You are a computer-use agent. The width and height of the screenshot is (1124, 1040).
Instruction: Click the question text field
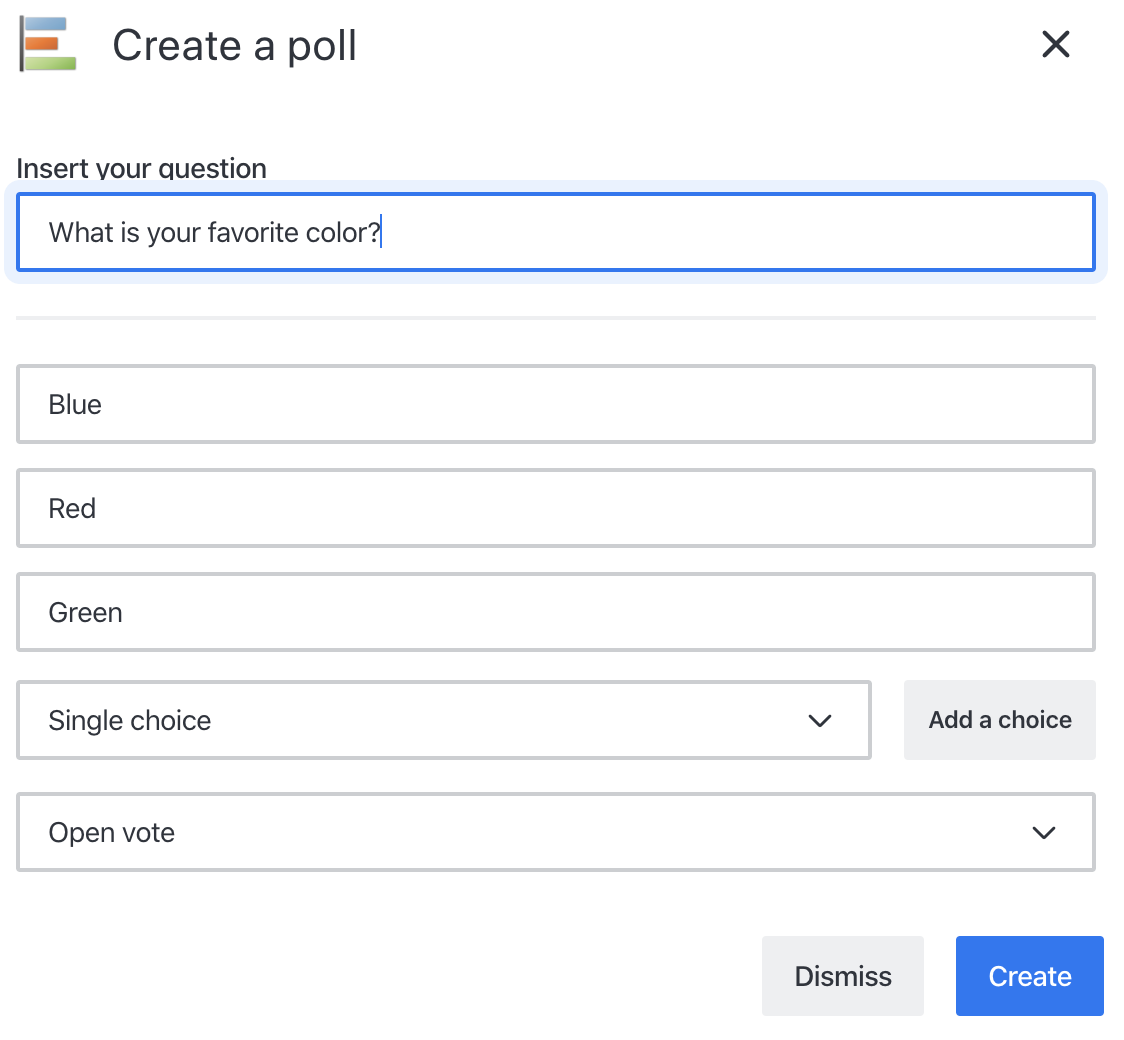click(556, 232)
